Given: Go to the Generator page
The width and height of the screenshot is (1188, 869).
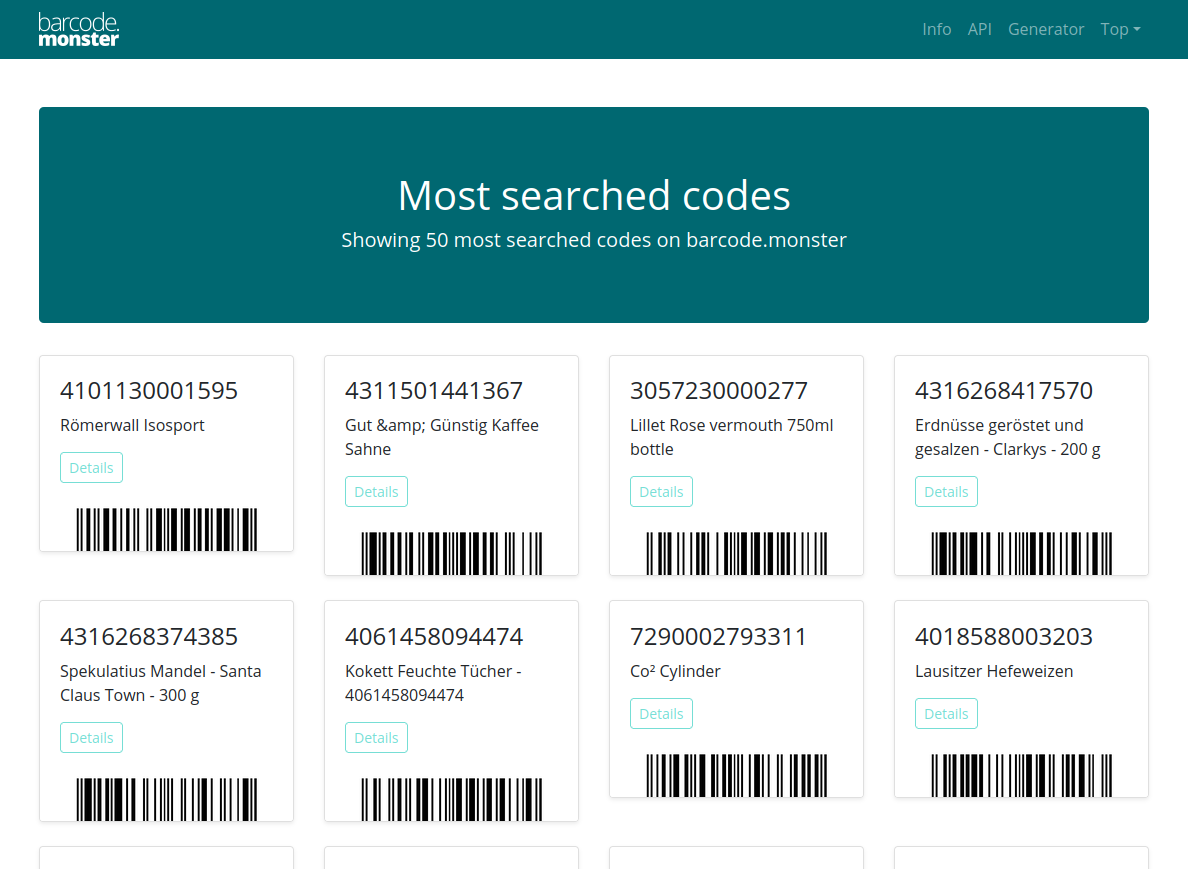Looking at the screenshot, I should pos(1046,30).
